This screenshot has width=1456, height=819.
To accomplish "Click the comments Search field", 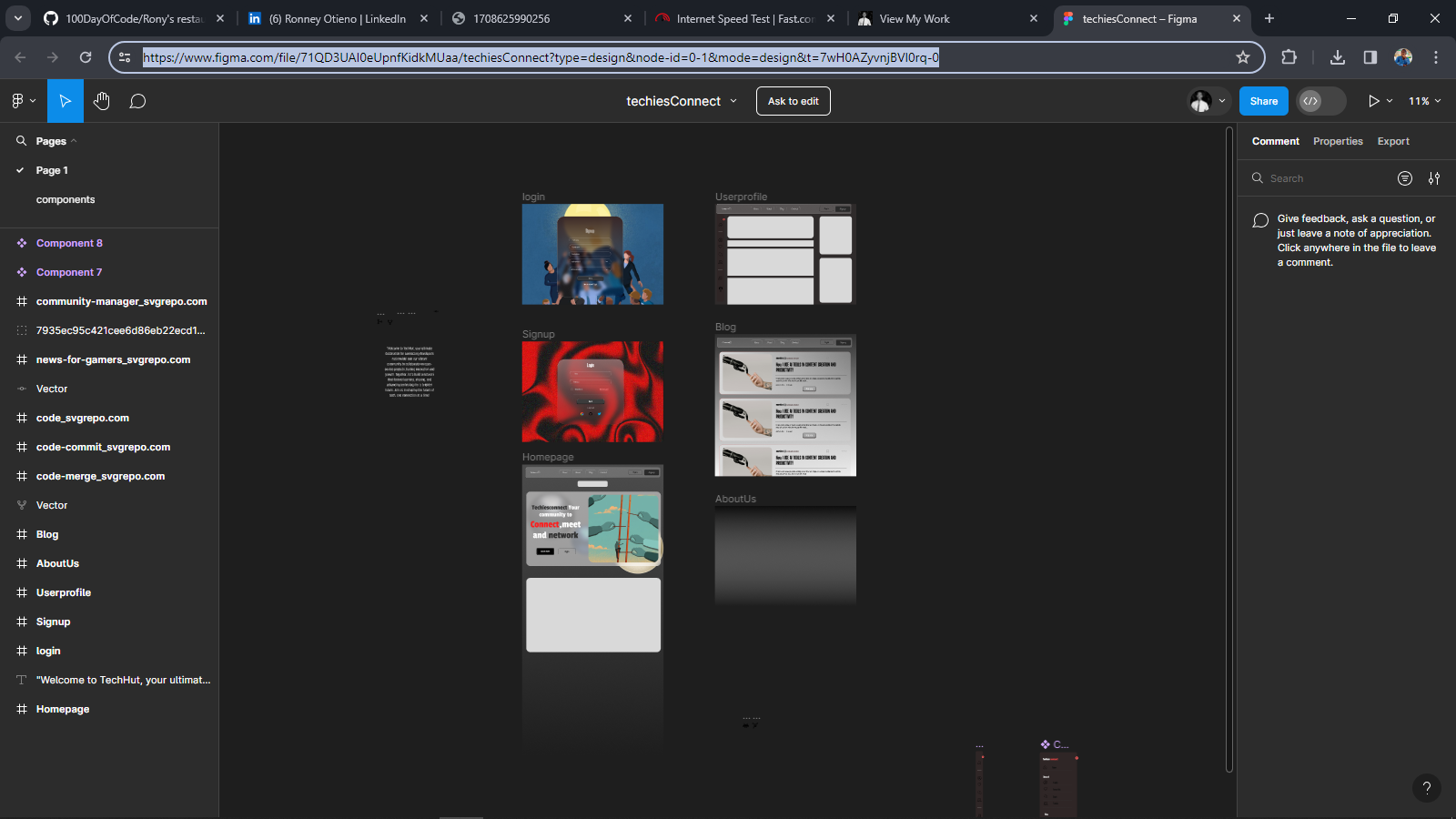I will pyautogui.click(x=1319, y=178).
